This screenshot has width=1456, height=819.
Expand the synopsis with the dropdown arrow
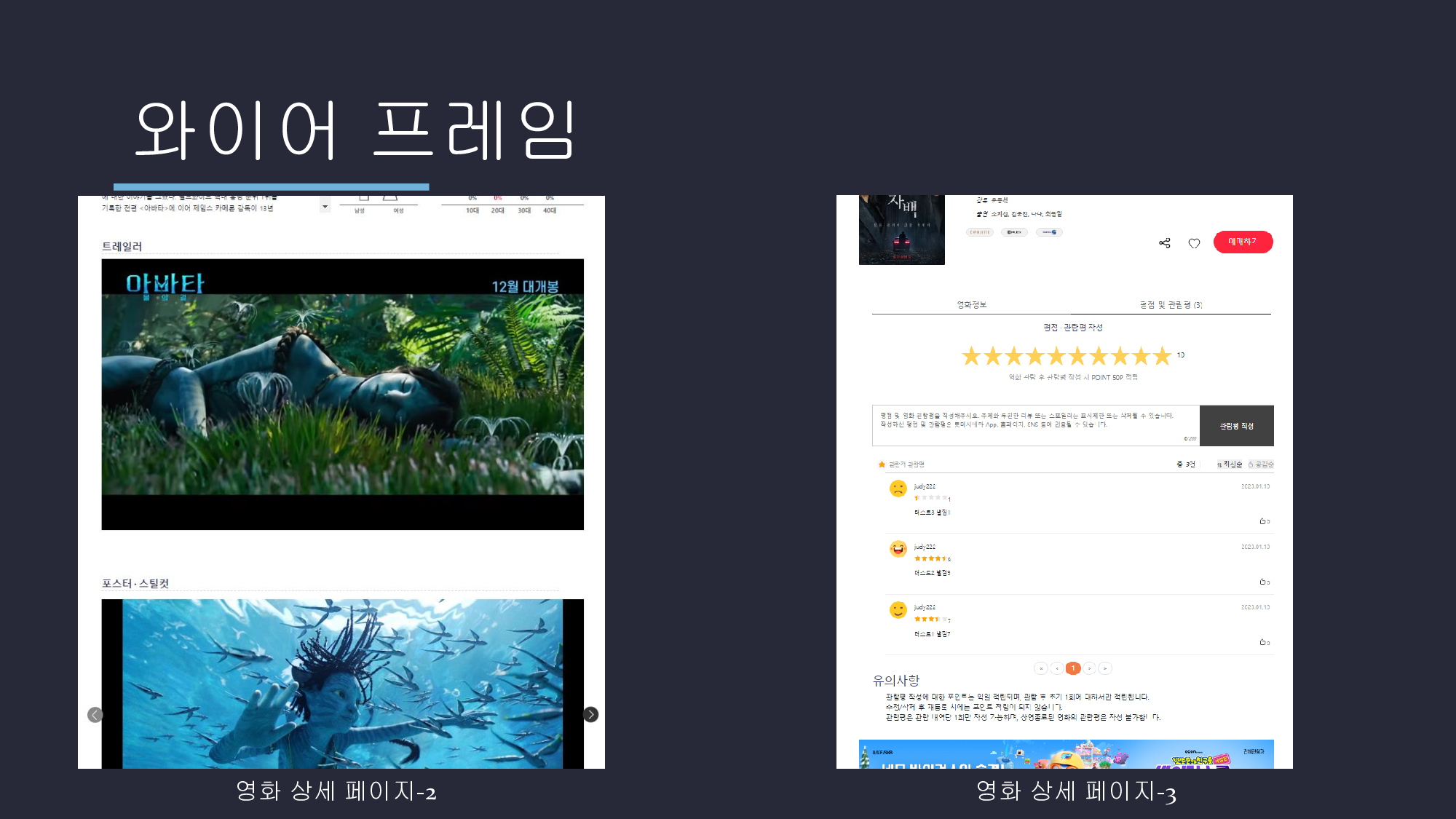coord(325,207)
